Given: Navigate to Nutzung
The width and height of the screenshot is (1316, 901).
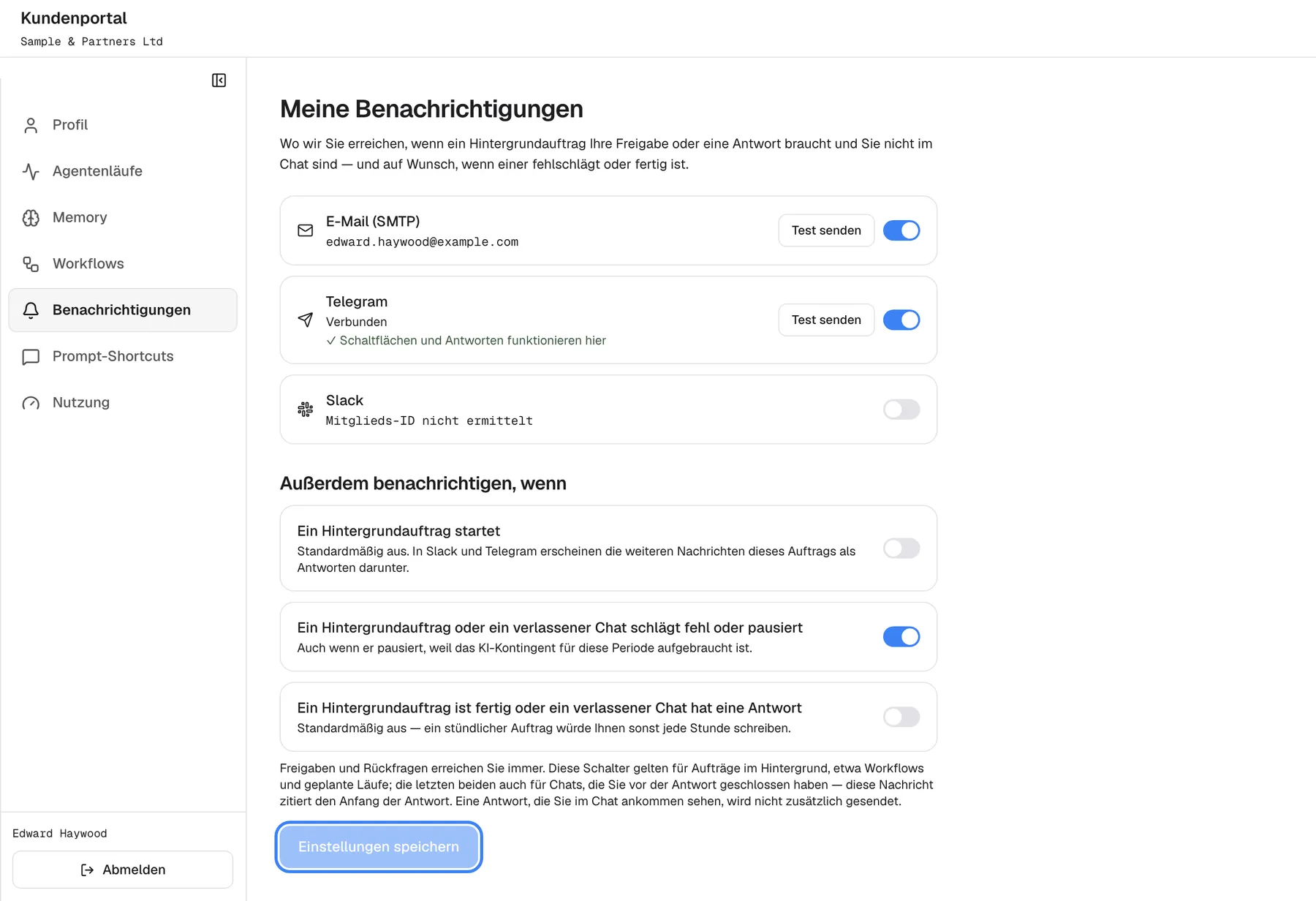Looking at the screenshot, I should click(x=123, y=403).
